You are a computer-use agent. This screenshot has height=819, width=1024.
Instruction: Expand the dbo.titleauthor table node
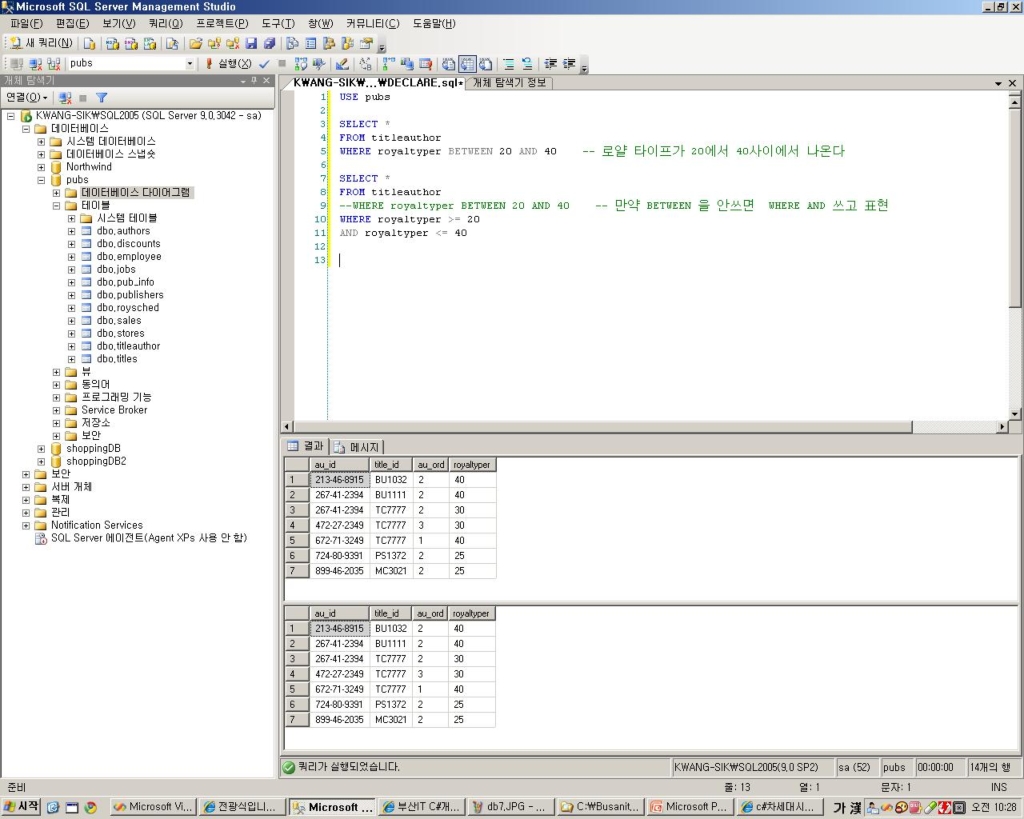click(x=71, y=346)
